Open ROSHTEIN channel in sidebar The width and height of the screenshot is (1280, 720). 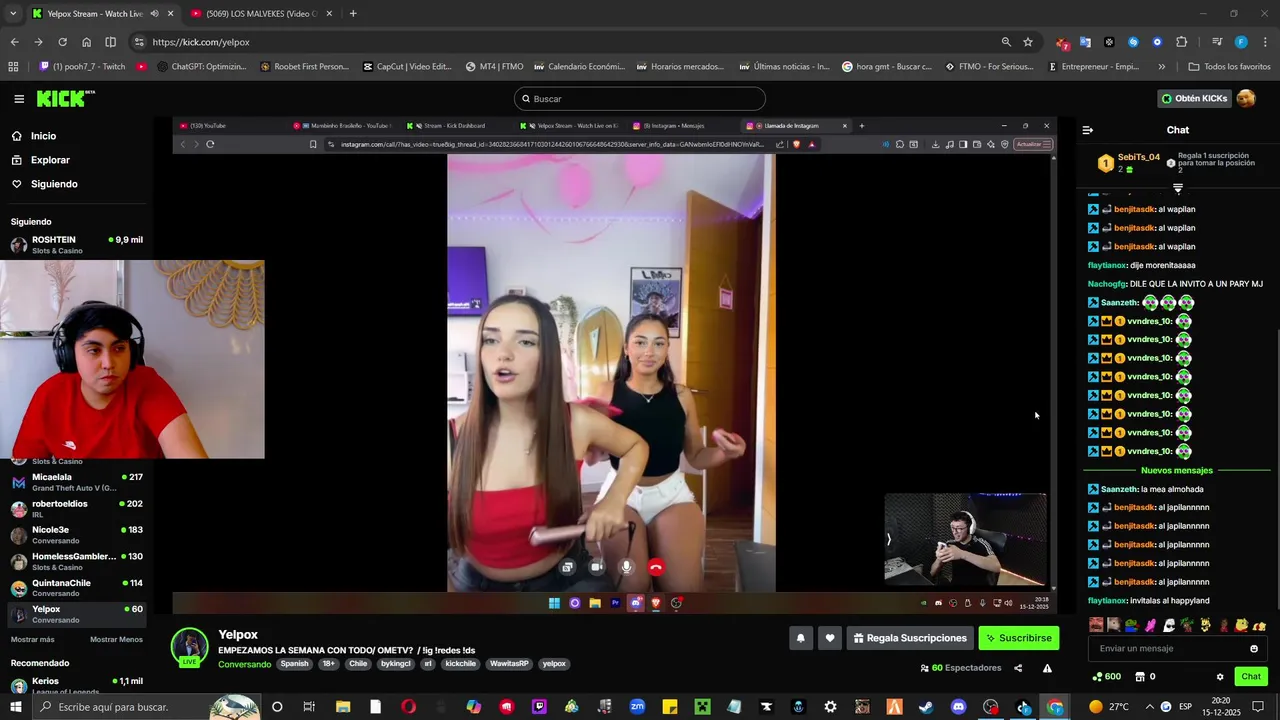[x=76, y=245]
